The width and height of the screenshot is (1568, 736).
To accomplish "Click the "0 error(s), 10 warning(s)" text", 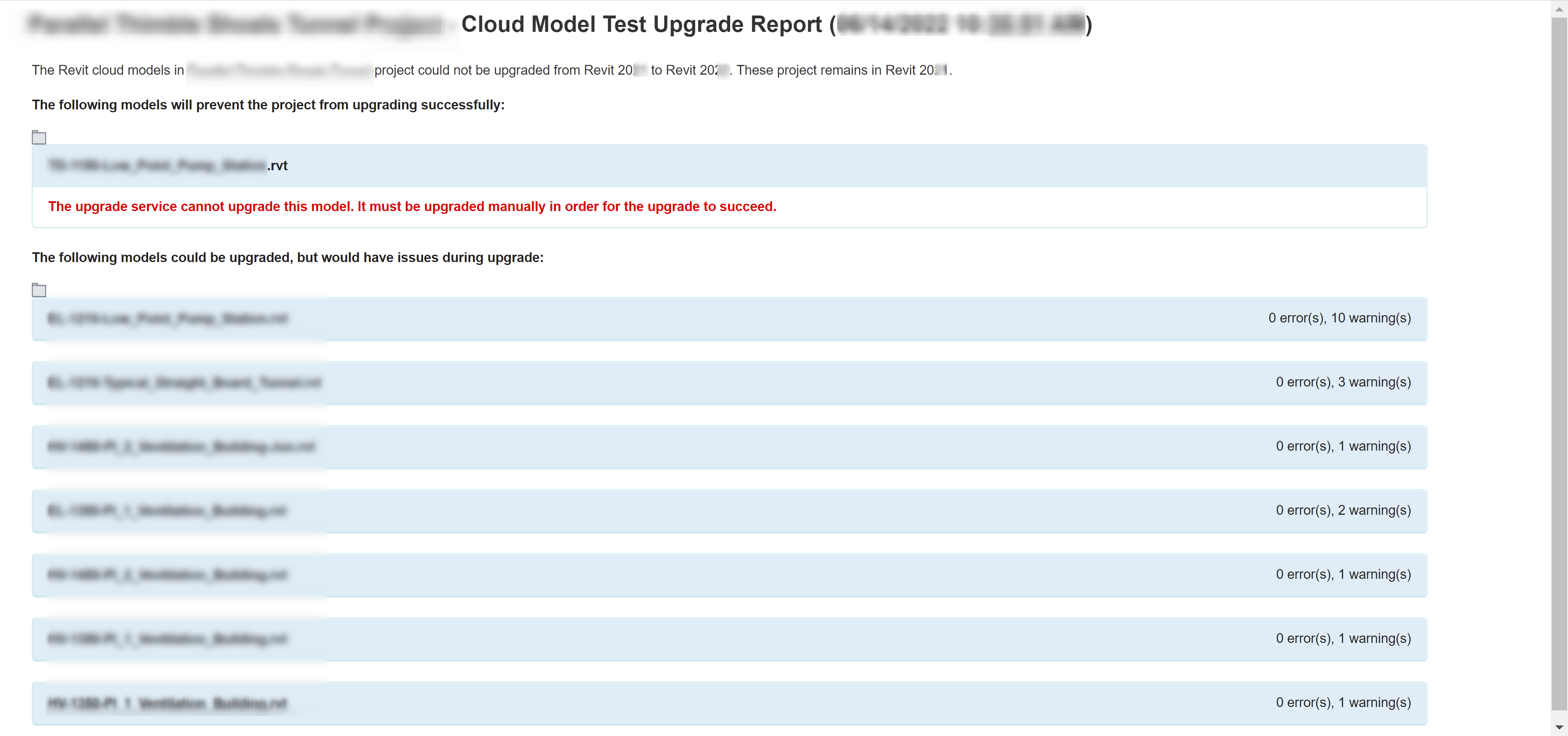I will point(1339,318).
